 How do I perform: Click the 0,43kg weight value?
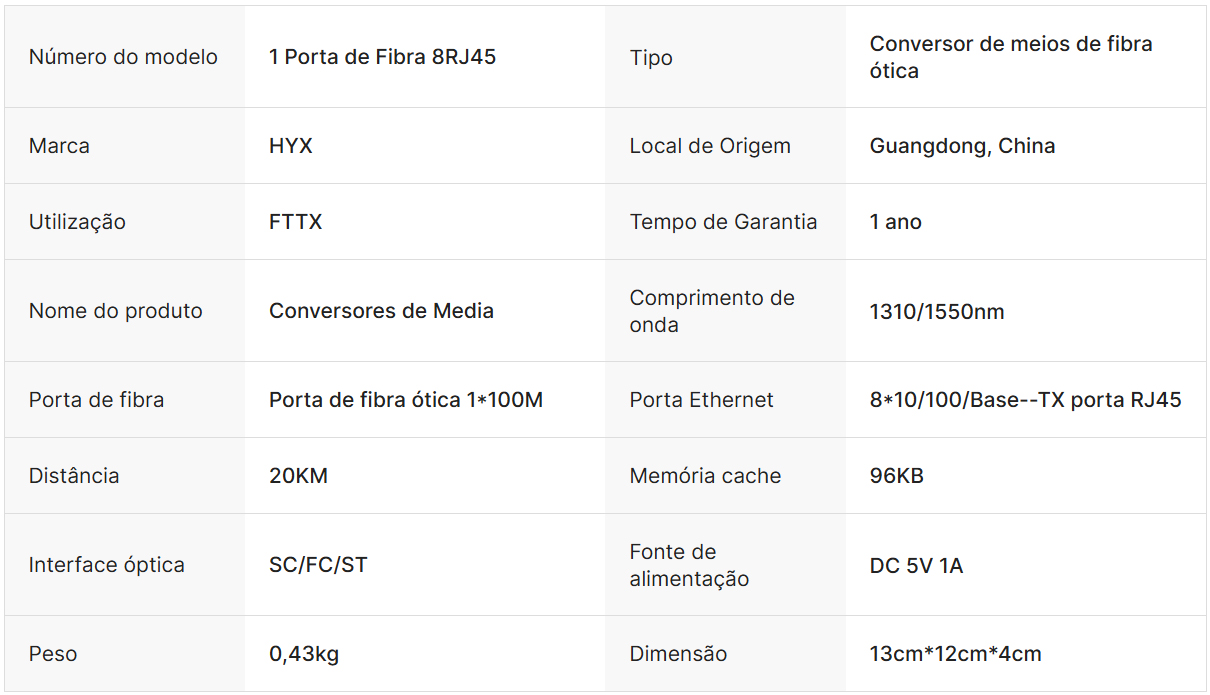pyautogui.click(x=304, y=654)
